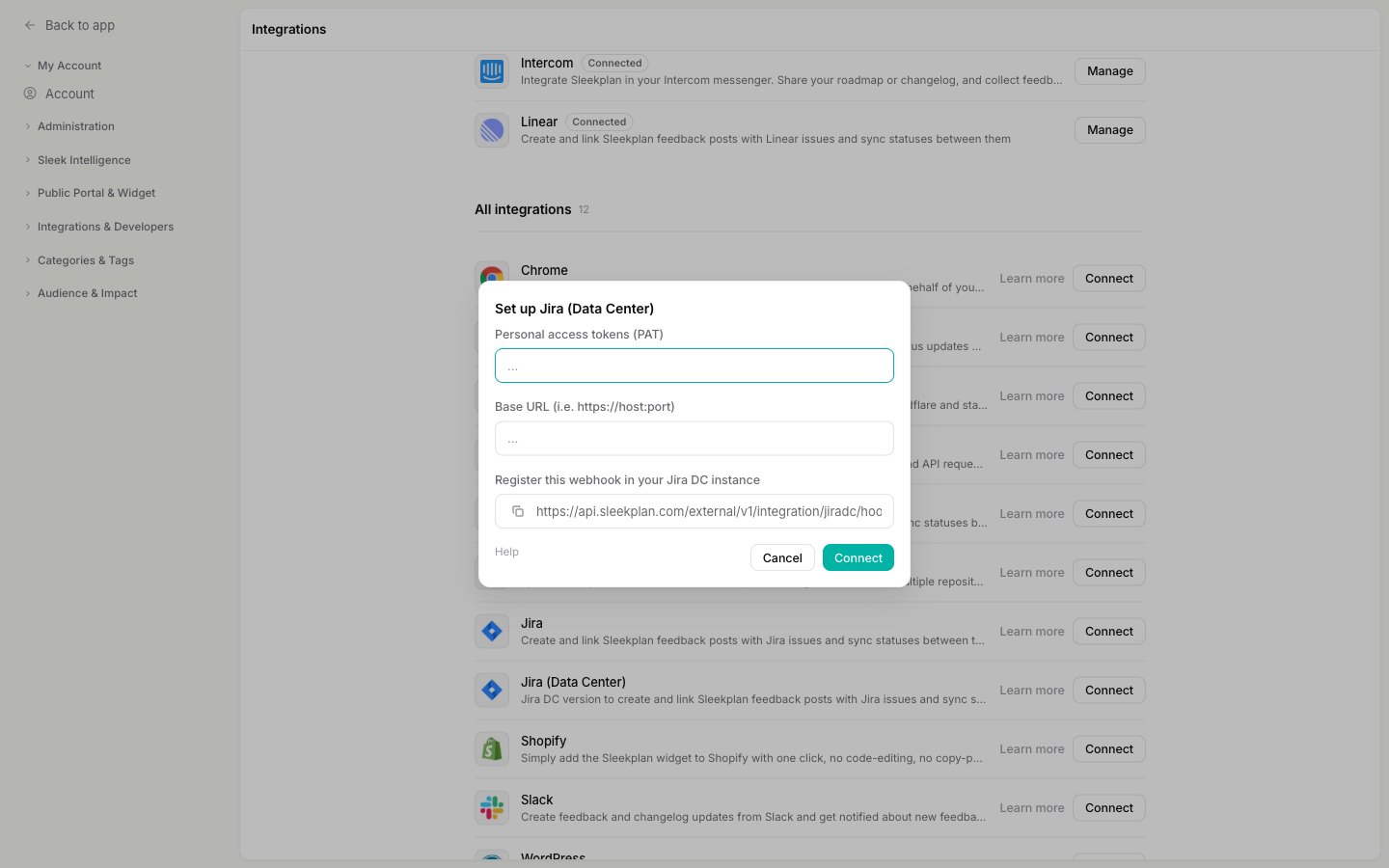Connect the Shopify integration
The image size is (1389, 868).
(1109, 749)
